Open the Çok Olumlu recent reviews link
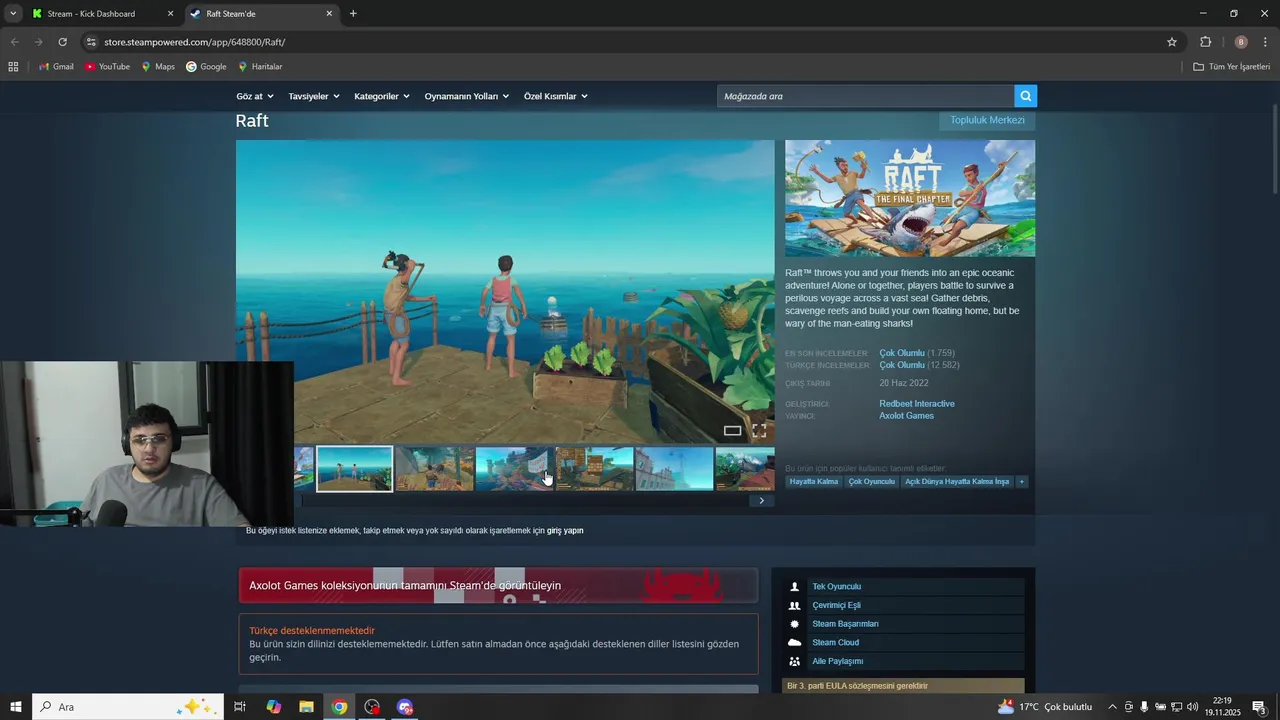 pyautogui.click(x=902, y=353)
